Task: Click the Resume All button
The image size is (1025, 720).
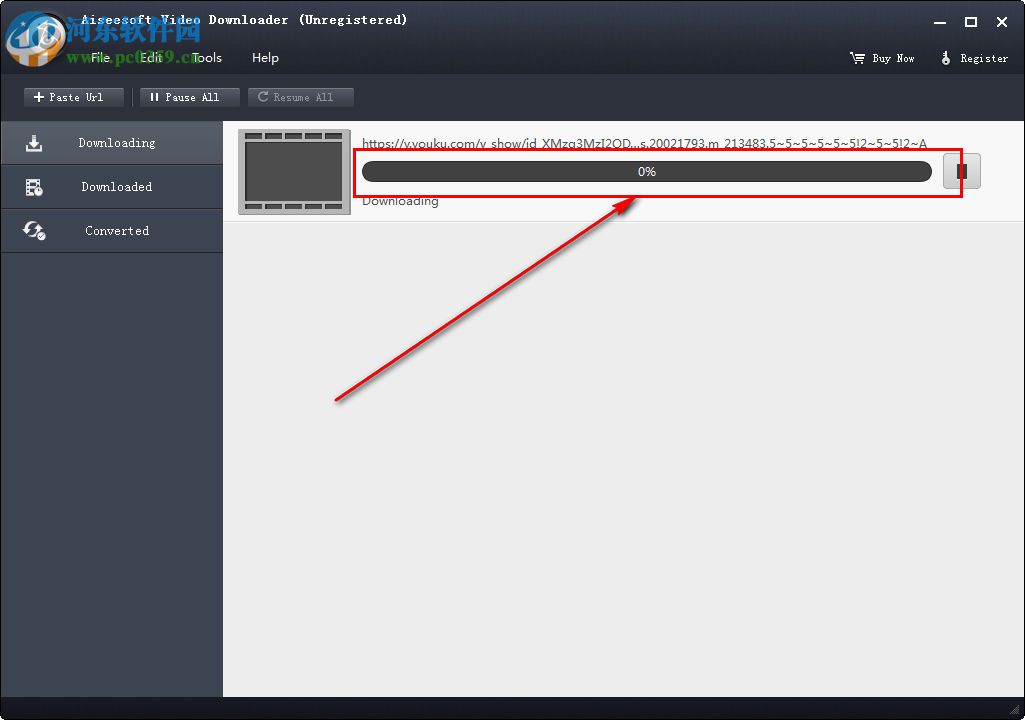Action: 301,97
